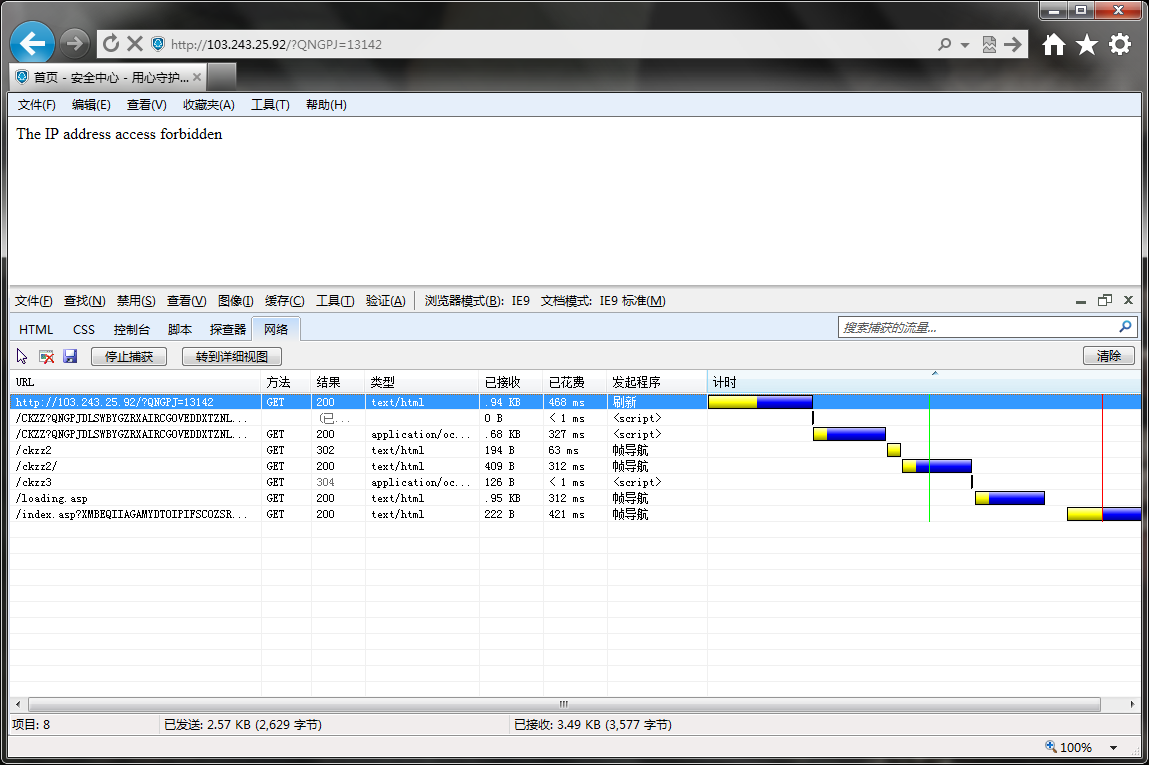Image resolution: width=1149 pixels, height=765 pixels.
Task: Click the Stop loading X icon
Action: (135, 44)
